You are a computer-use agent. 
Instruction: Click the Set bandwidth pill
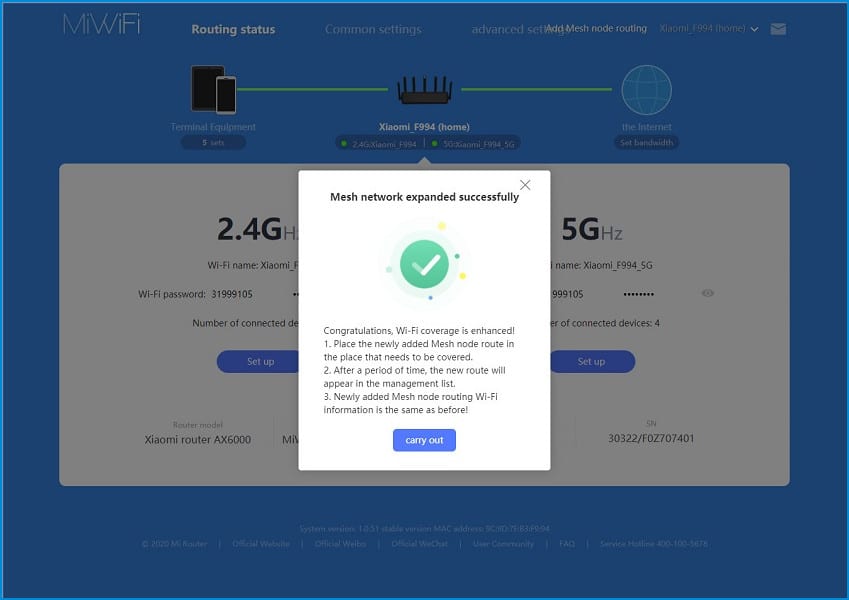pos(646,143)
